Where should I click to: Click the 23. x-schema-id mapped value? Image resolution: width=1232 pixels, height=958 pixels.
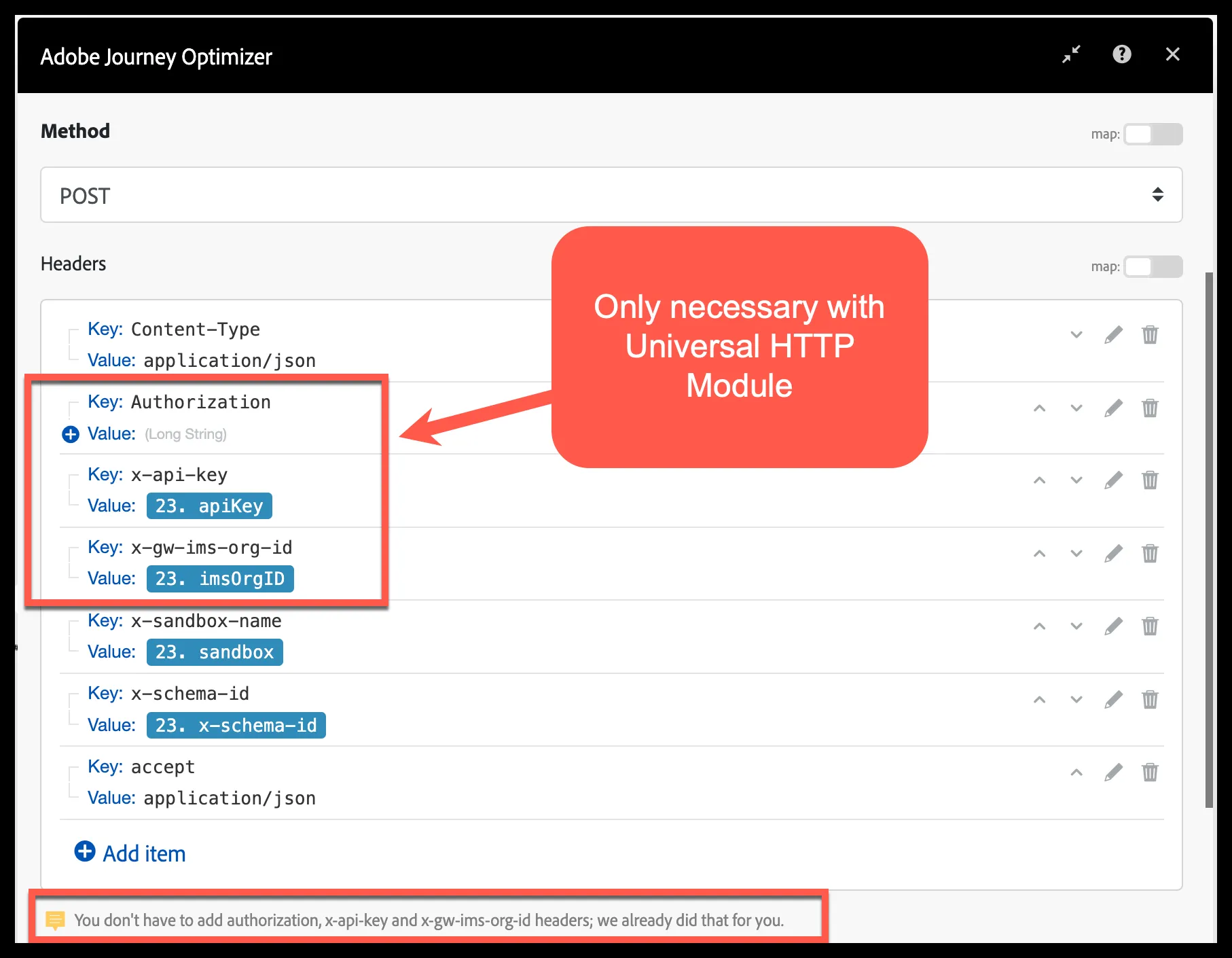tap(236, 726)
